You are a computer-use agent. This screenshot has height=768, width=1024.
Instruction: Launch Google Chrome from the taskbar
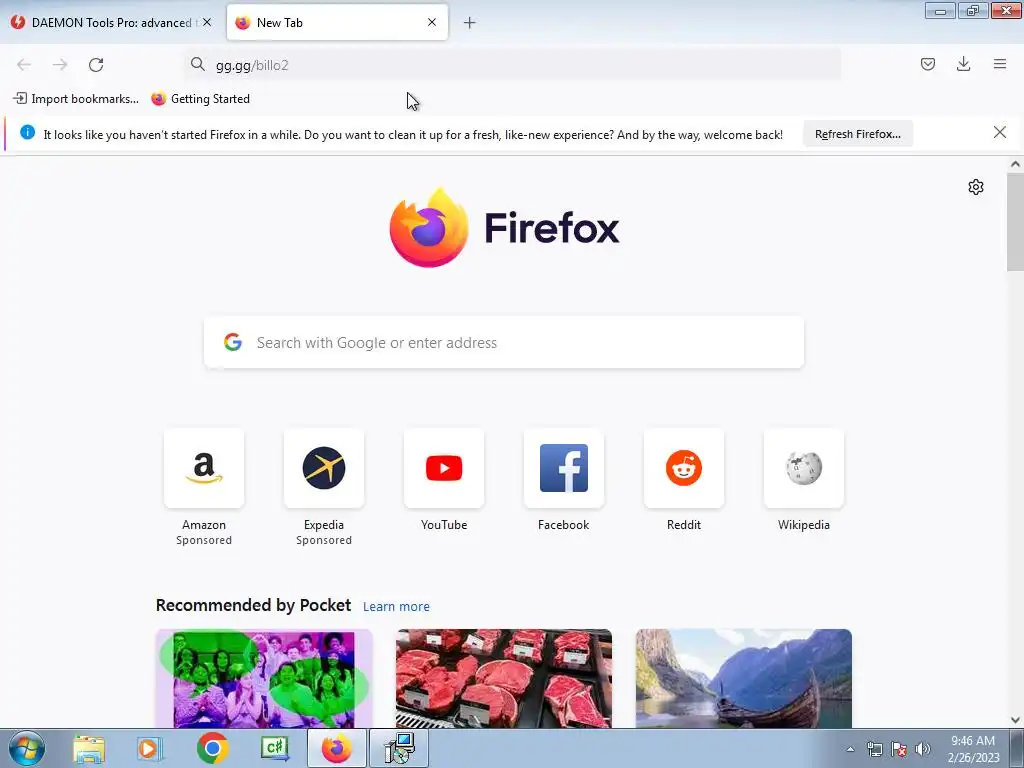pyautogui.click(x=212, y=749)
